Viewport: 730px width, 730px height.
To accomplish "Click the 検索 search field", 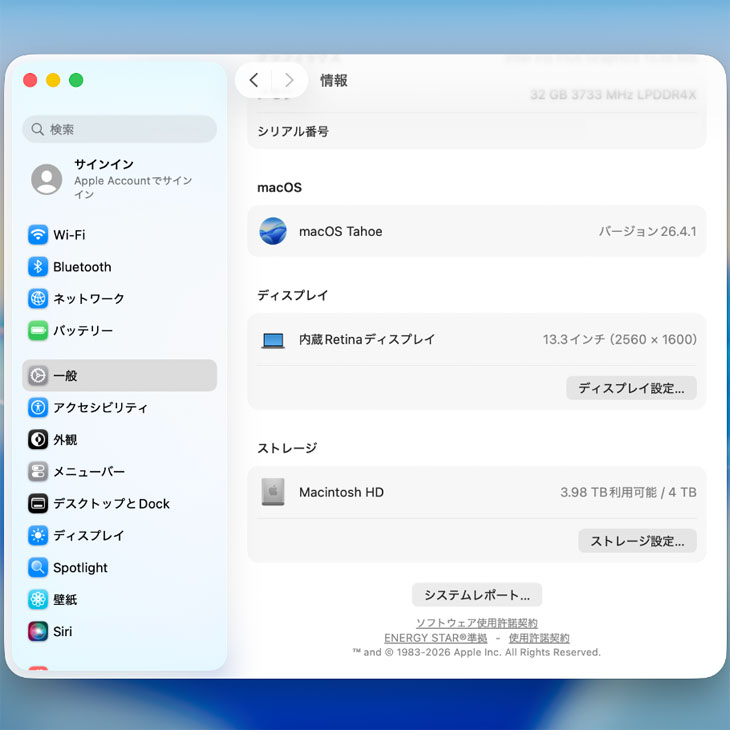I will [120, 129].
